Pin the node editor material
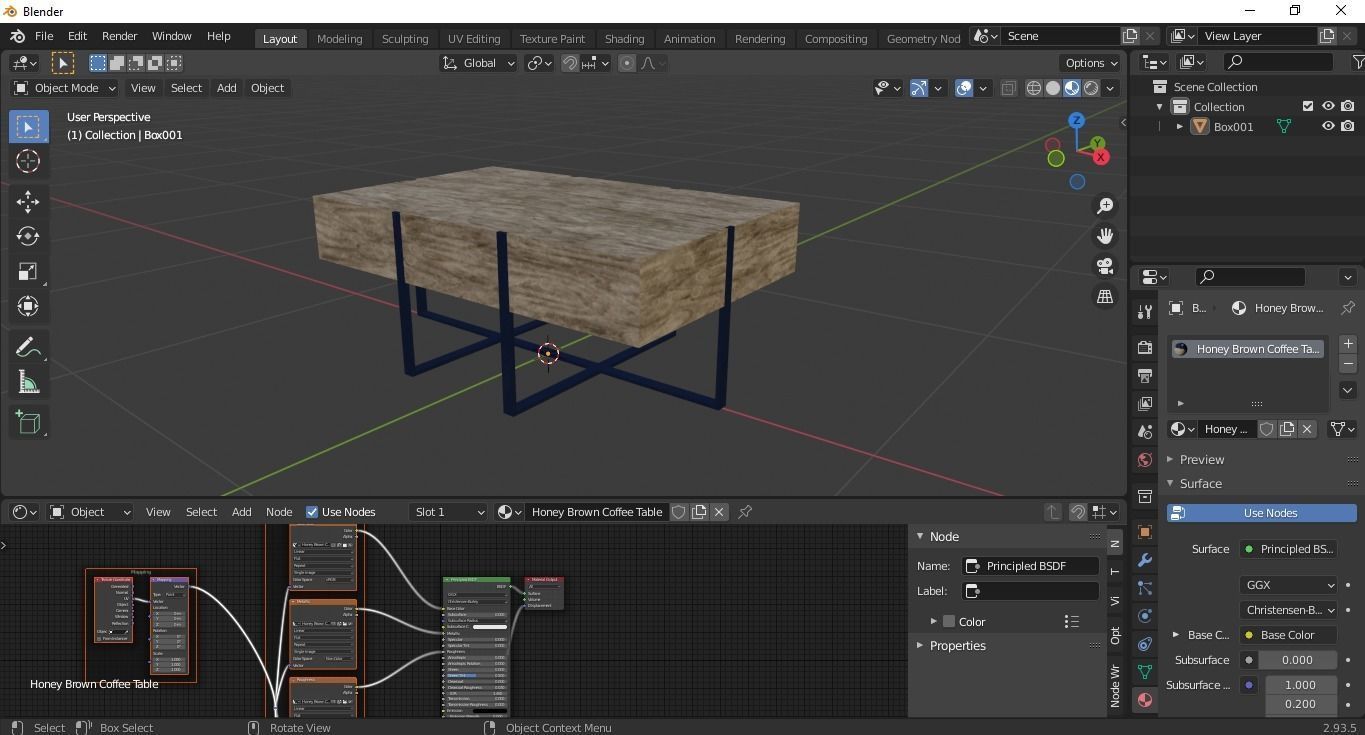 pyautogui.click(x=745, y=512)
